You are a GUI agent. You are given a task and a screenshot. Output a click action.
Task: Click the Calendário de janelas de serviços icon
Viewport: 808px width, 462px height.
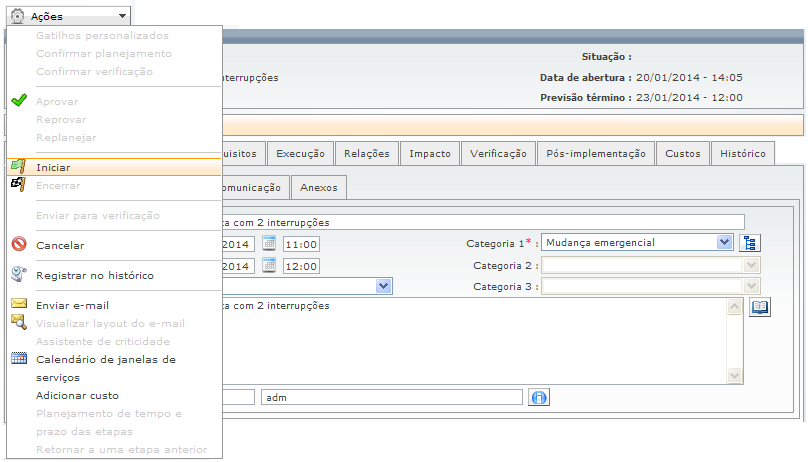(x=18, y=359)
